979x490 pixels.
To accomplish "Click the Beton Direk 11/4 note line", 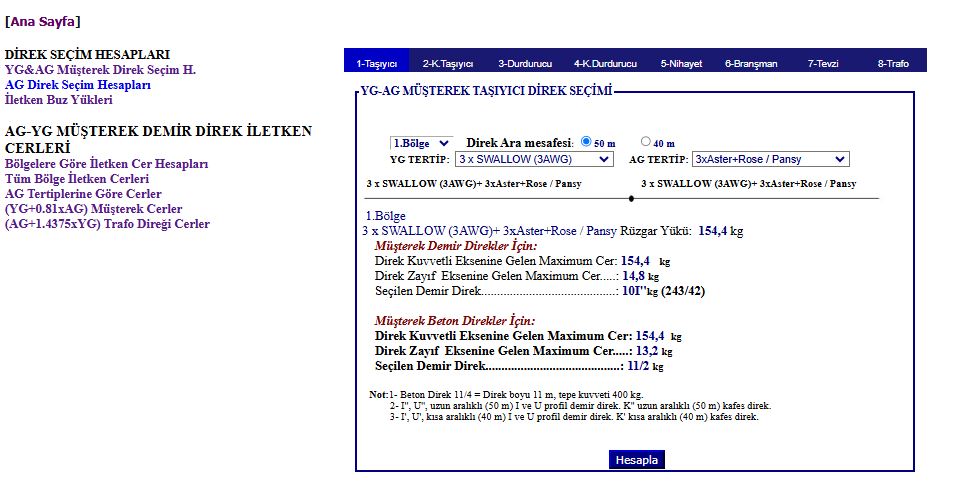I will point(516,395).
